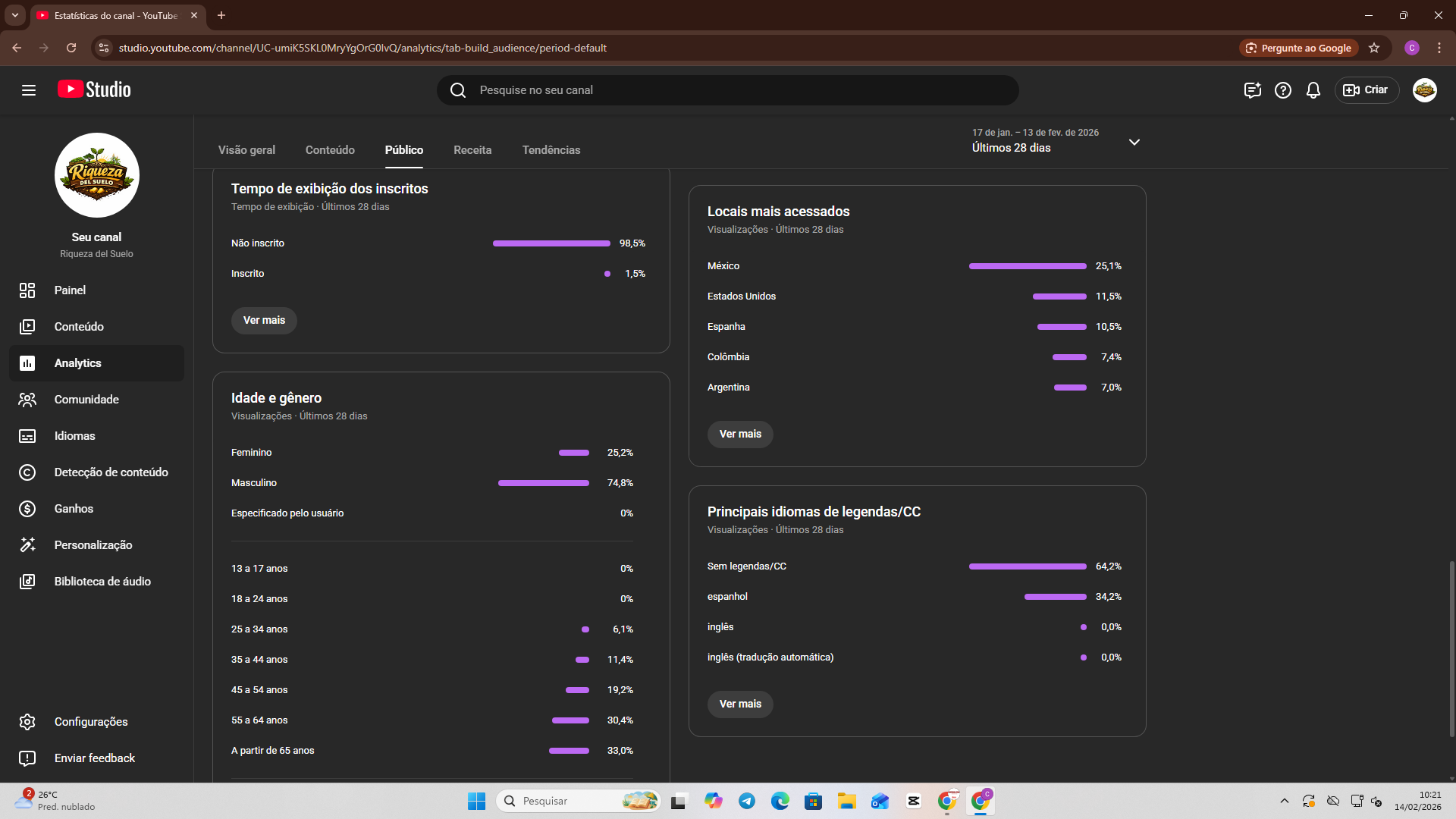
Task: Open Detecção de conteúdo copyright icon
Action: coord(27,472)
